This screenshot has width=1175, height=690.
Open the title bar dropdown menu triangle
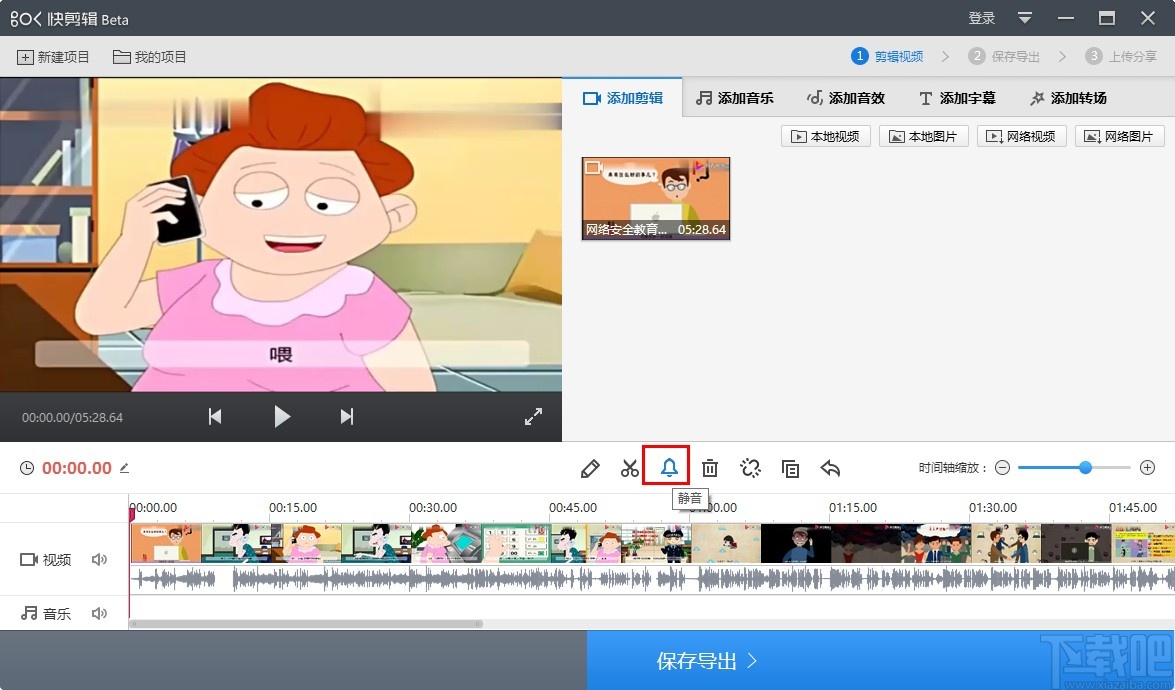pos(1025,18)
